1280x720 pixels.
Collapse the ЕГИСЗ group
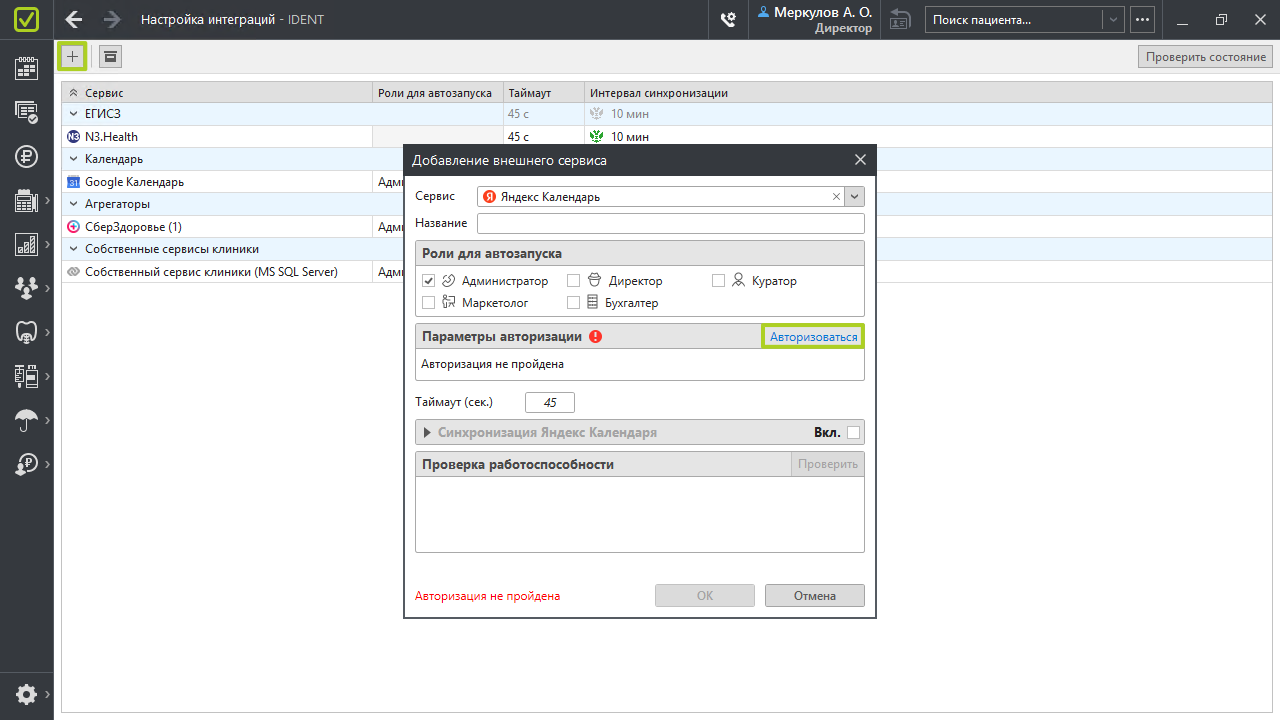(74, 114)
